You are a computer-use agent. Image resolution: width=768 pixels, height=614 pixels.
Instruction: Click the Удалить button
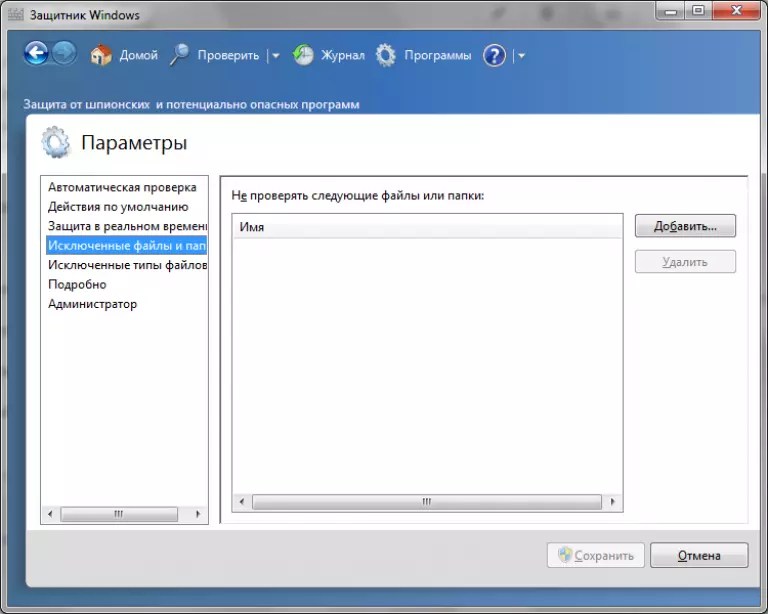point(685,262)
